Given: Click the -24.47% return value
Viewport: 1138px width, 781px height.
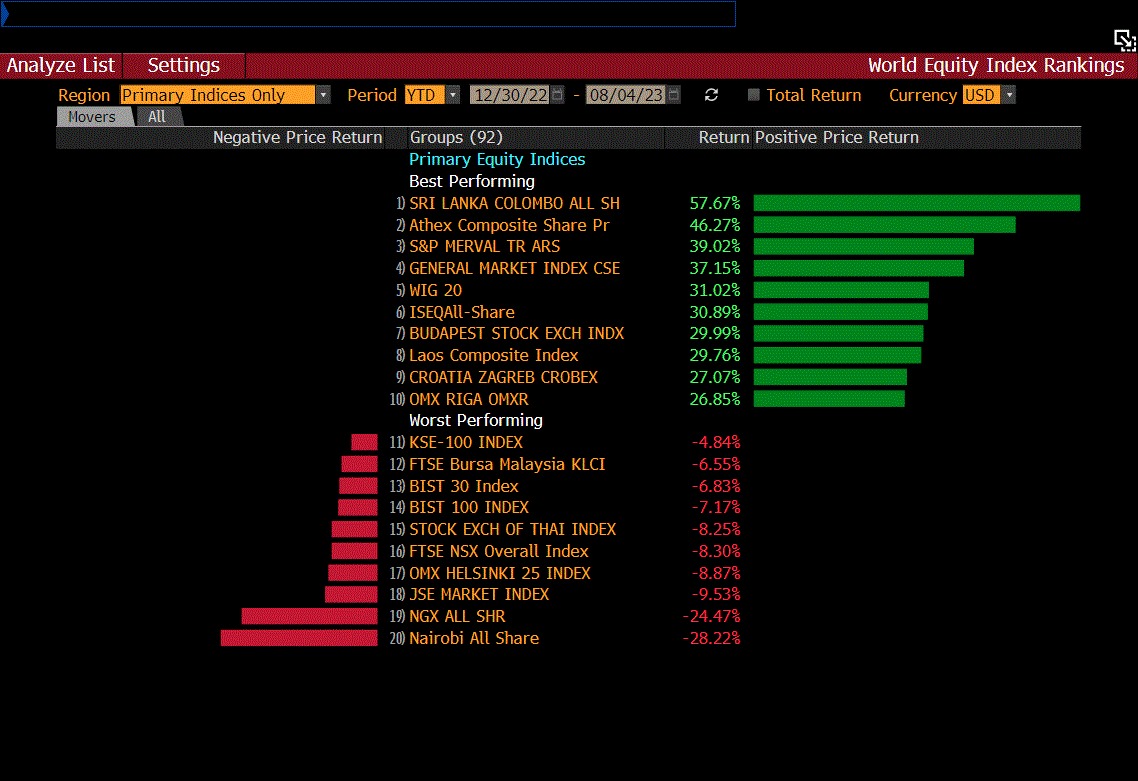Looking at the screenshot, I should coord(711,616).
